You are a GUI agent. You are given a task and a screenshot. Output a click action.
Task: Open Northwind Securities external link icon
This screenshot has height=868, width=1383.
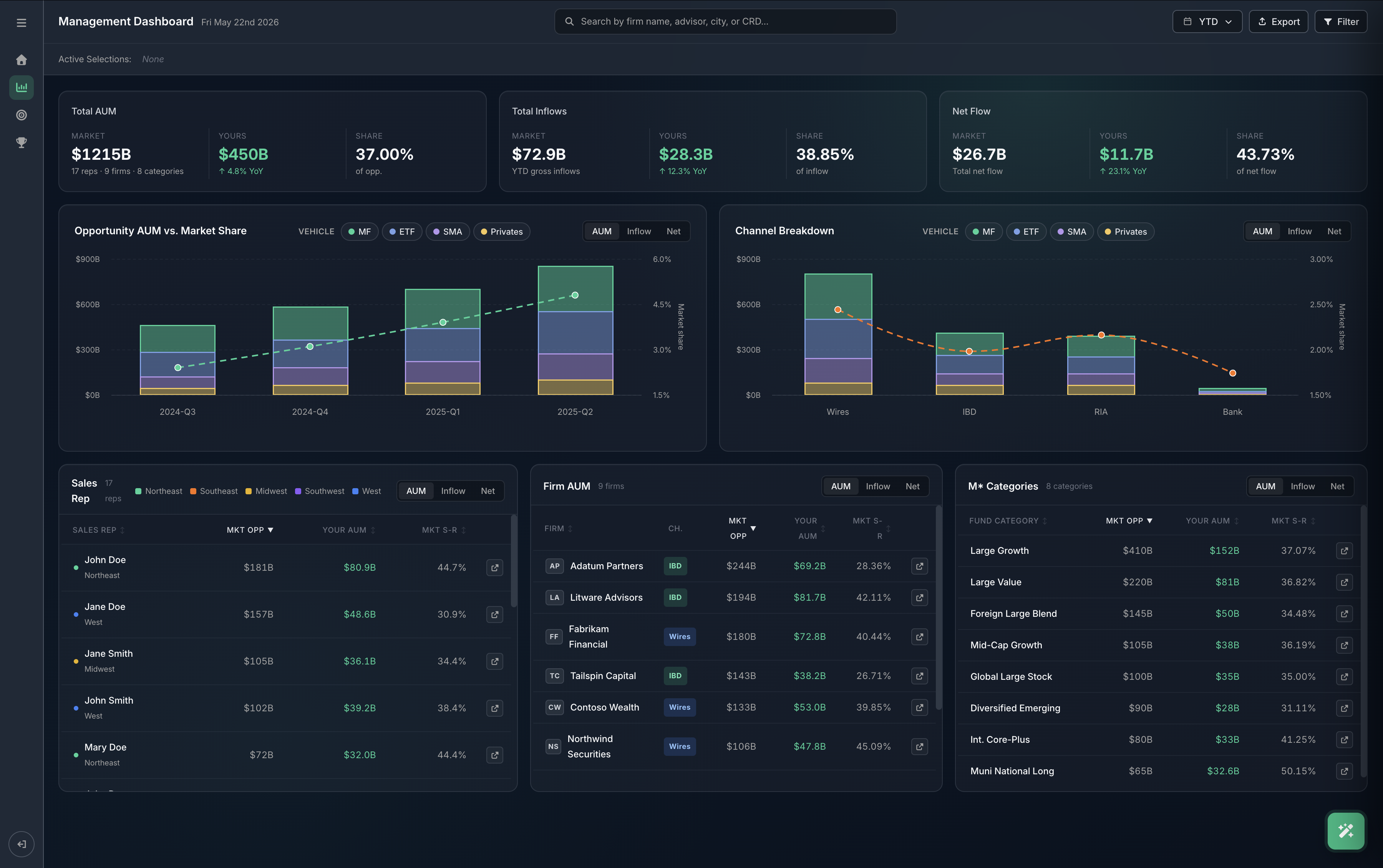919,746
